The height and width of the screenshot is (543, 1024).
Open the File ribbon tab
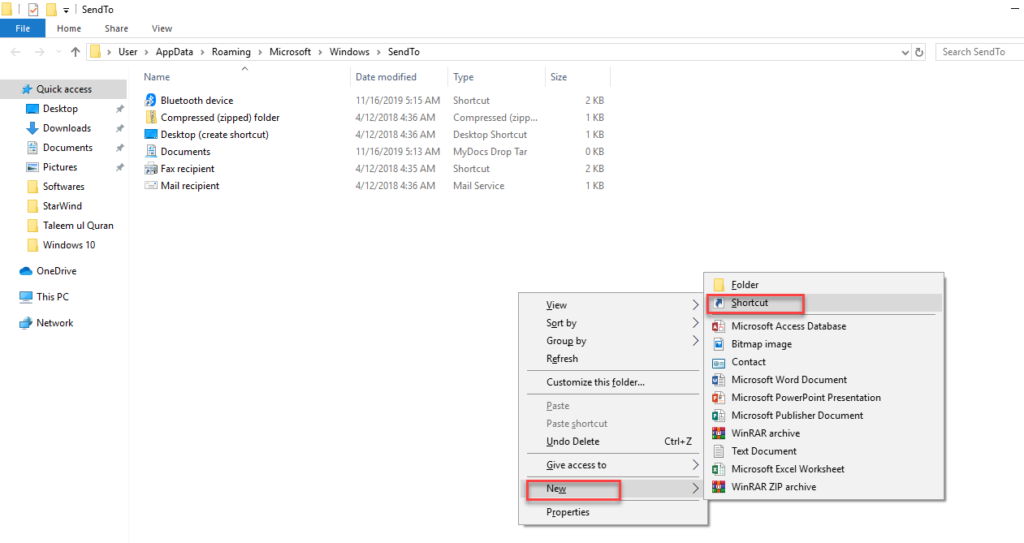click(x=22, y=29)
